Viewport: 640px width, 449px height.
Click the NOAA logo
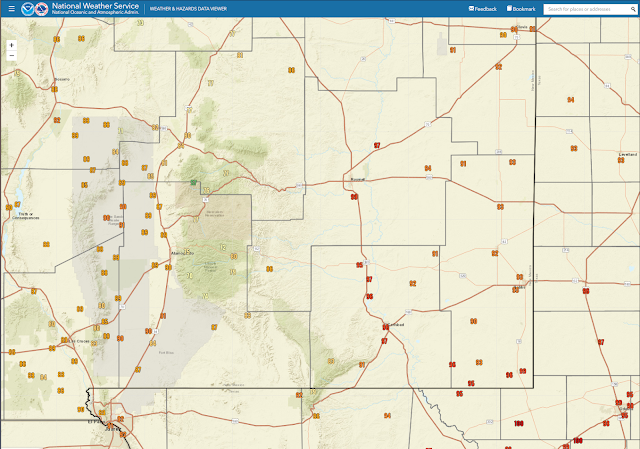tap(28, 9)
